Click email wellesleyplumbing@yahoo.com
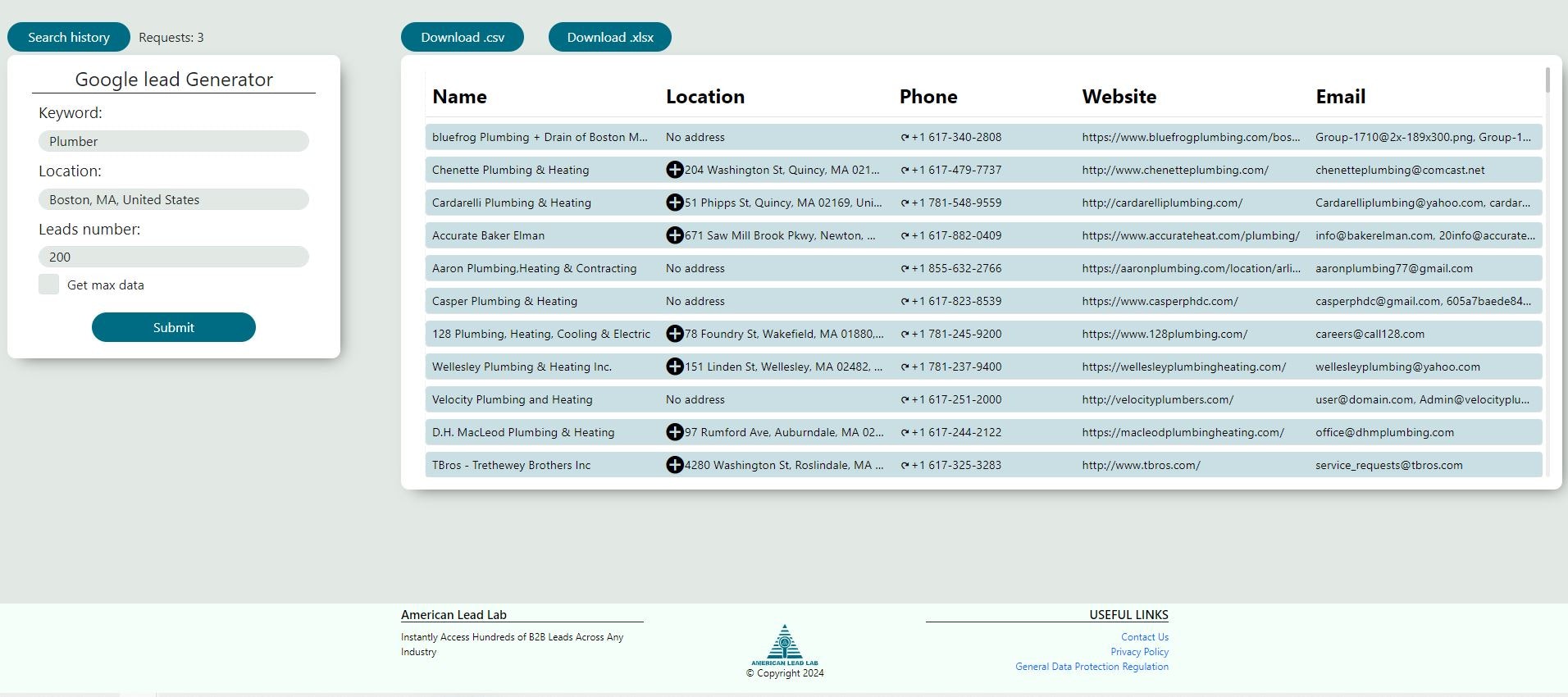This screenshot has width=1568, height=697. [x=1397, y=367]
